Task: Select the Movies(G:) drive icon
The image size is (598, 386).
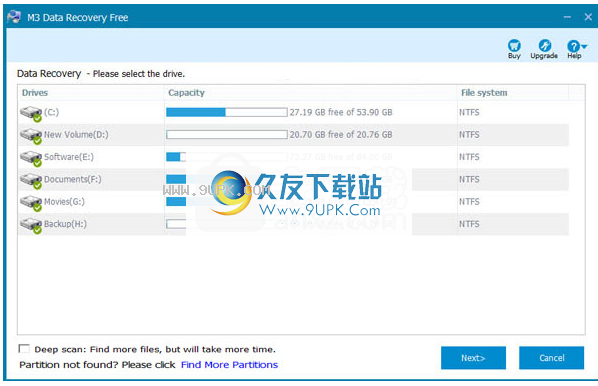Action: (x=31, y=203)
